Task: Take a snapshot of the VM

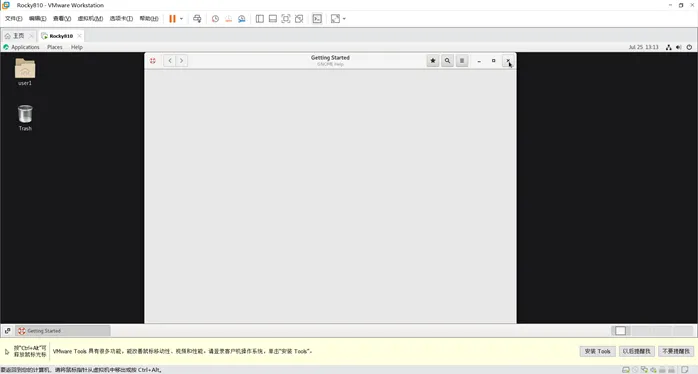Action: point(215,19)
